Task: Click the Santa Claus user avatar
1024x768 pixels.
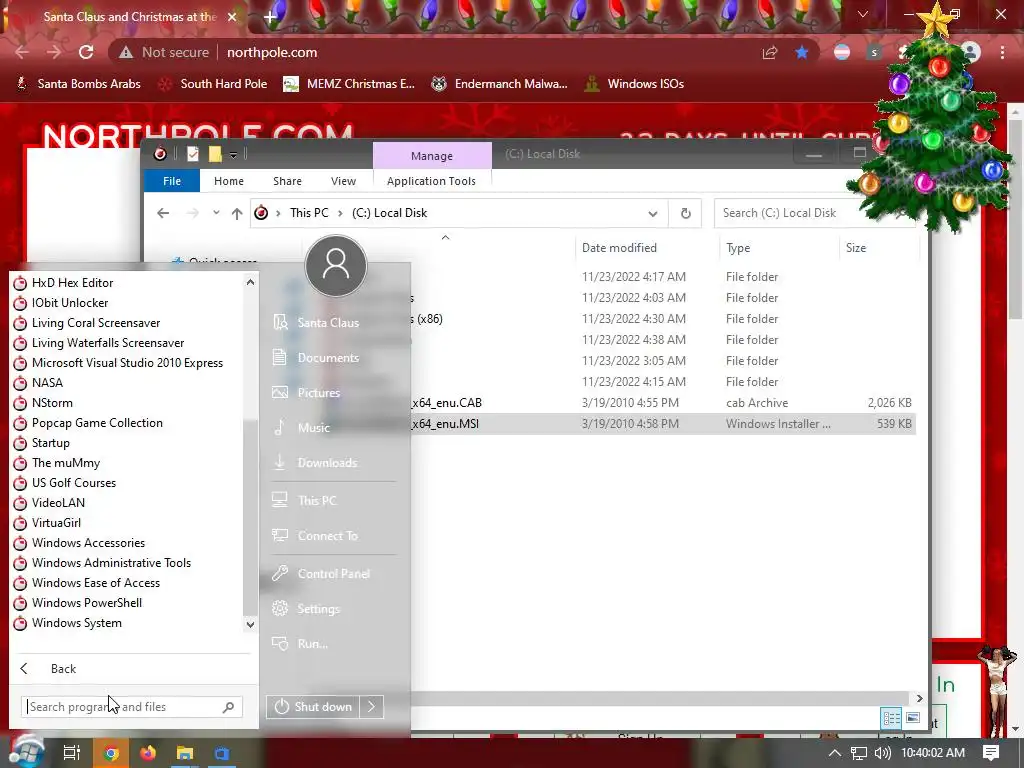Action: pos(336,266)
